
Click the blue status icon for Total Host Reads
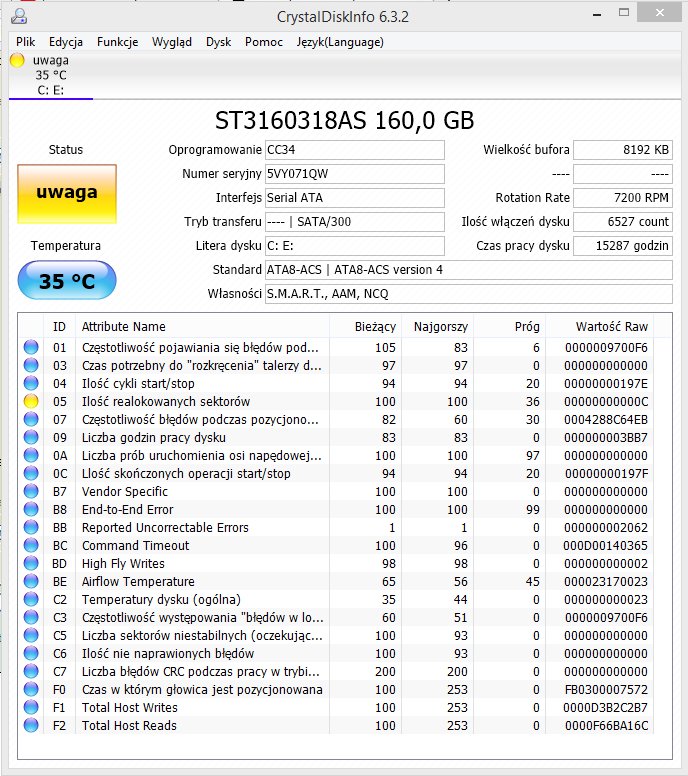[x=31, y=726]
